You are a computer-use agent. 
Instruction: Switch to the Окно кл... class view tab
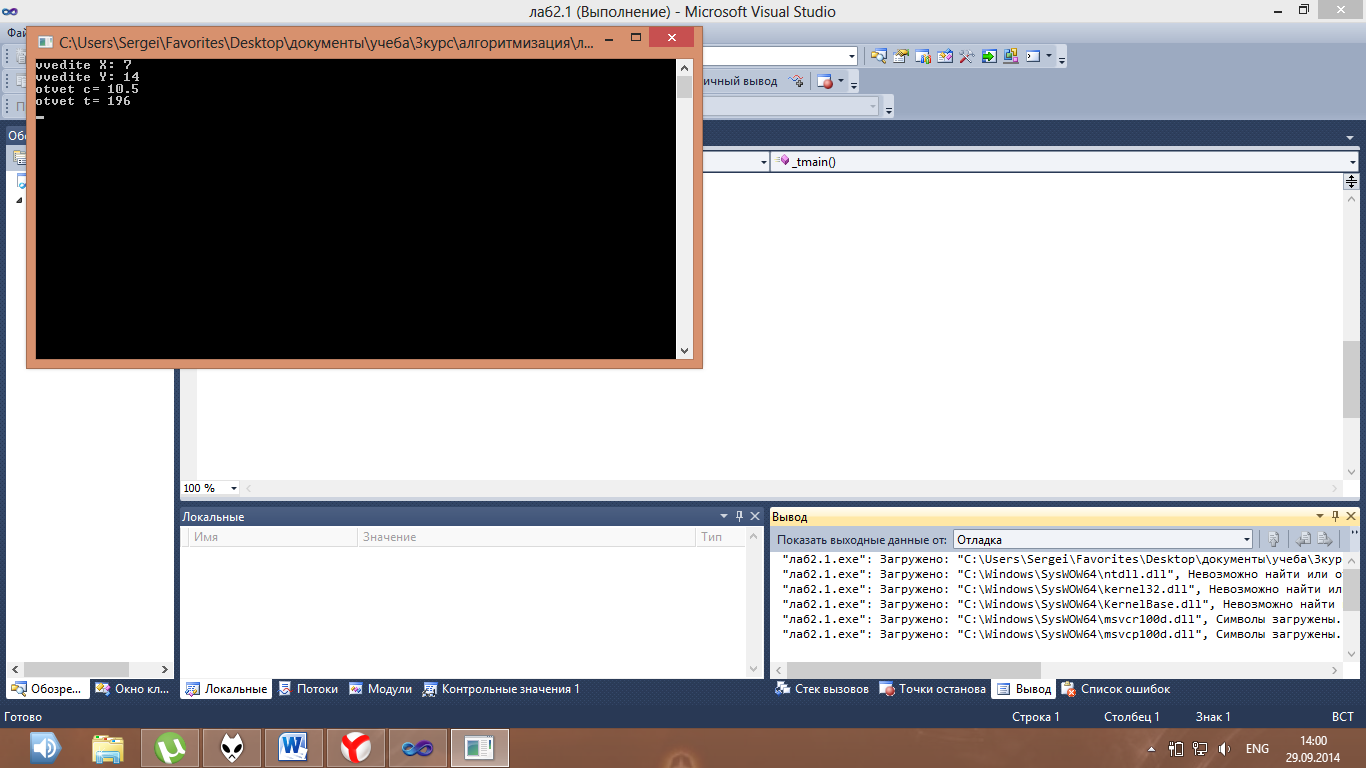click(x=132, y=689)
